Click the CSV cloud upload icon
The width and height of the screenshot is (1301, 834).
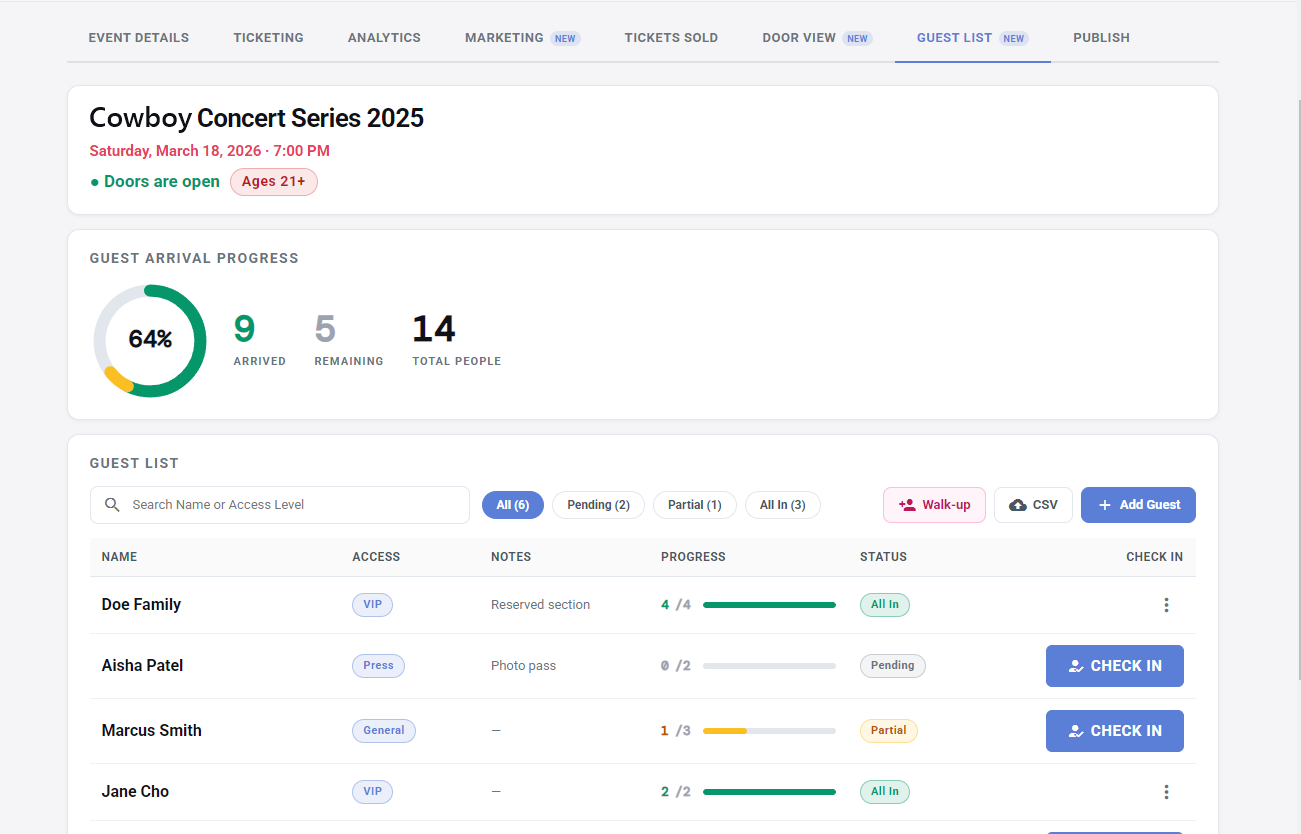click(x=1018, y=505)
